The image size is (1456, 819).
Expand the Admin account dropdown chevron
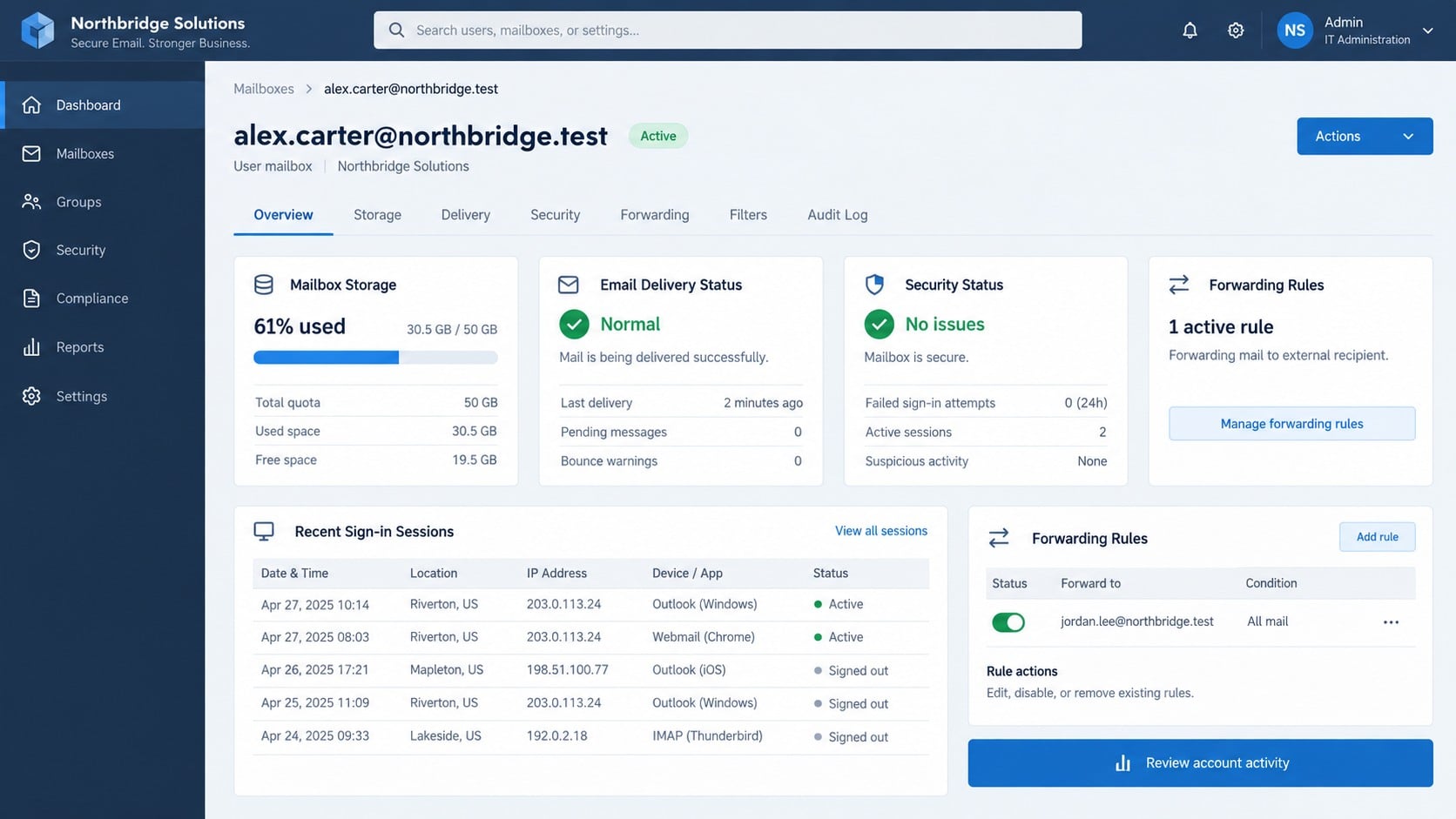(1428, 30)
